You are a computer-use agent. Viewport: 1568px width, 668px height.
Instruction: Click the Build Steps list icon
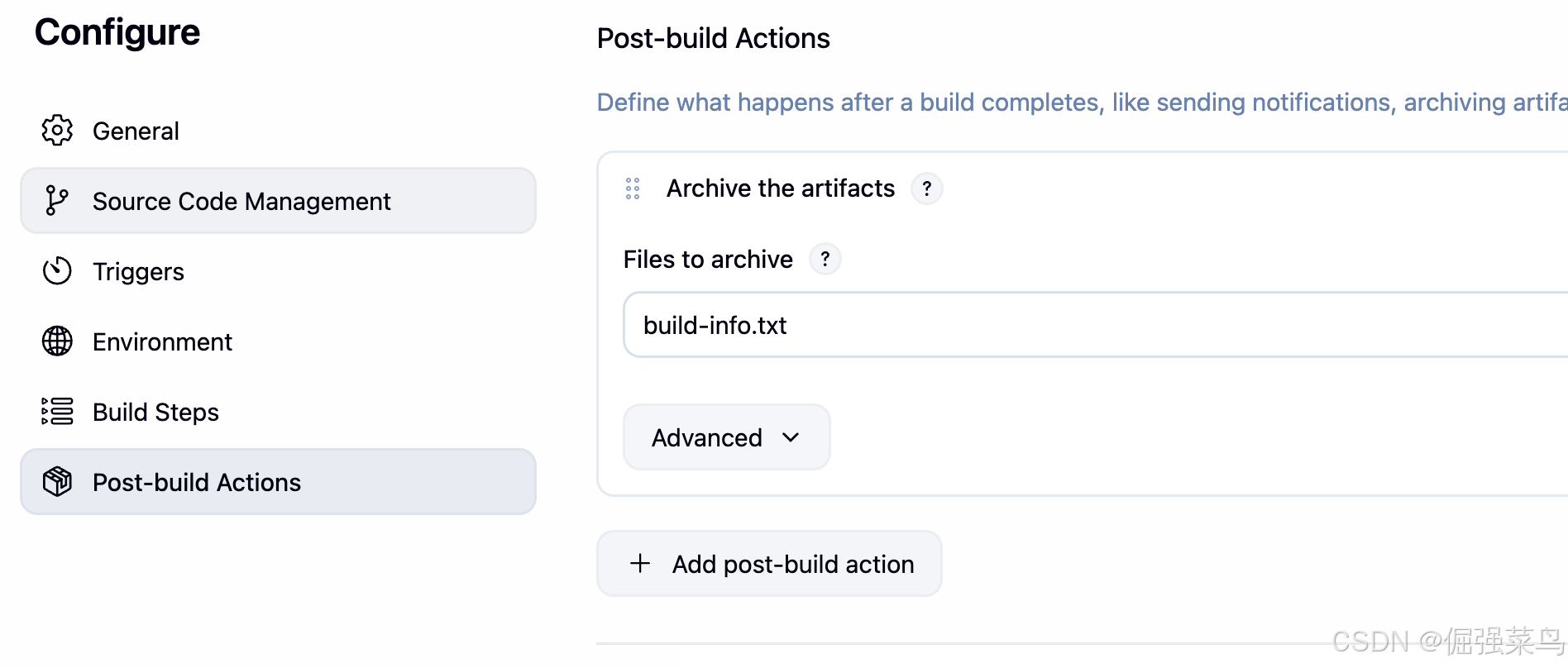click(x=57, y=412)
